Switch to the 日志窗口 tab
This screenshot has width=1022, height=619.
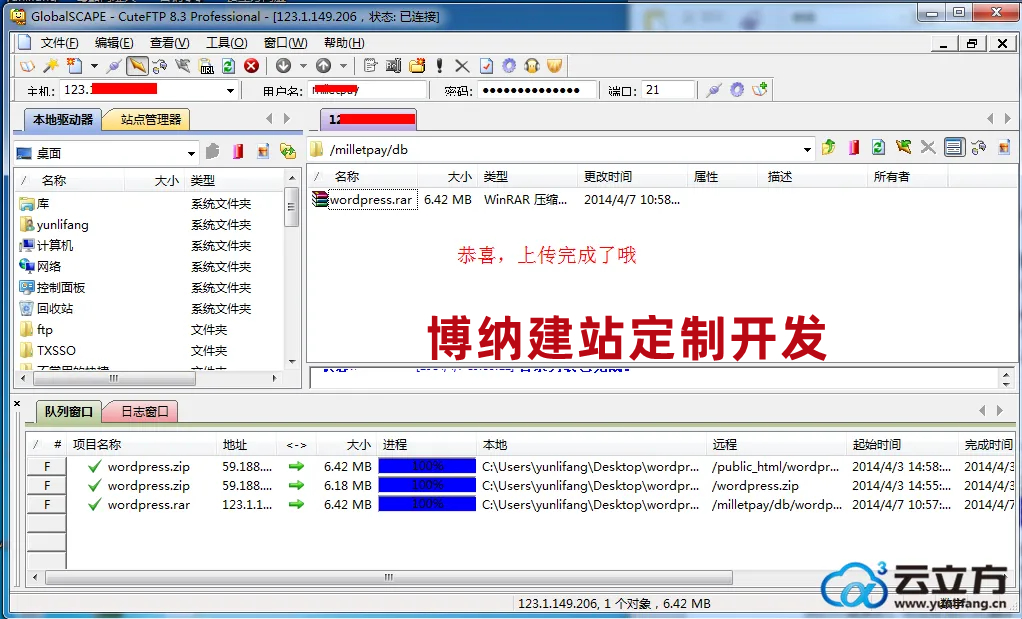point(144,411)
